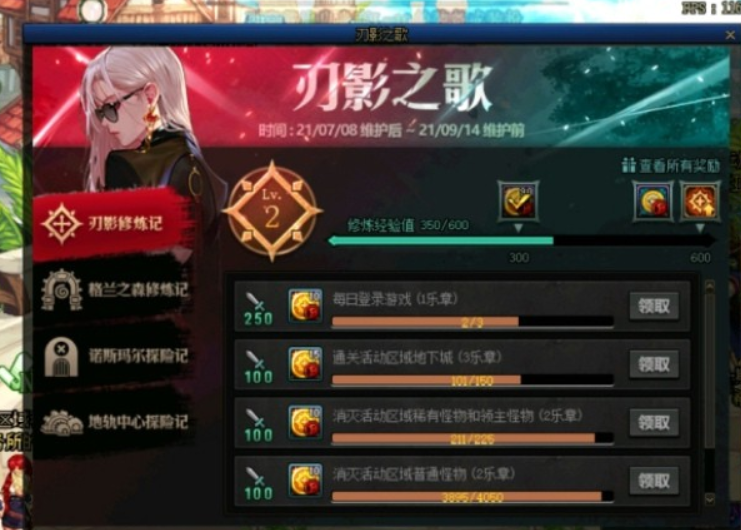Screen dimensions: 741x530
Task: Click the medal icon for daily login task
Action: tap(305, 306)
